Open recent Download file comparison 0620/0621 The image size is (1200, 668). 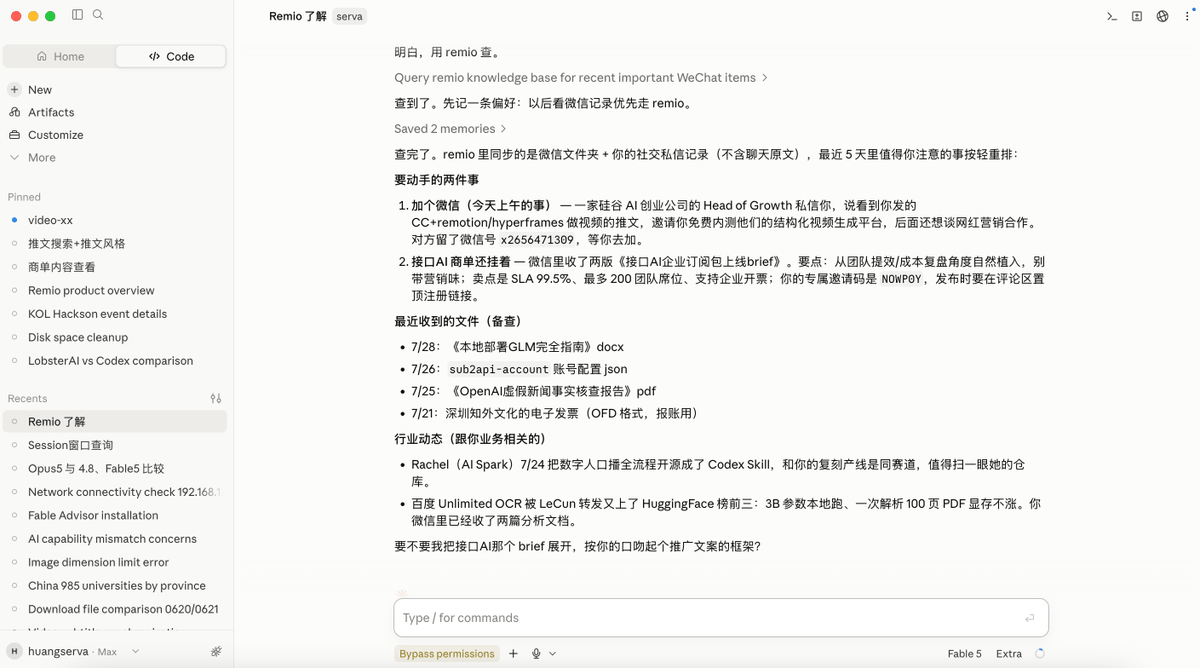[x=116, y=609]
